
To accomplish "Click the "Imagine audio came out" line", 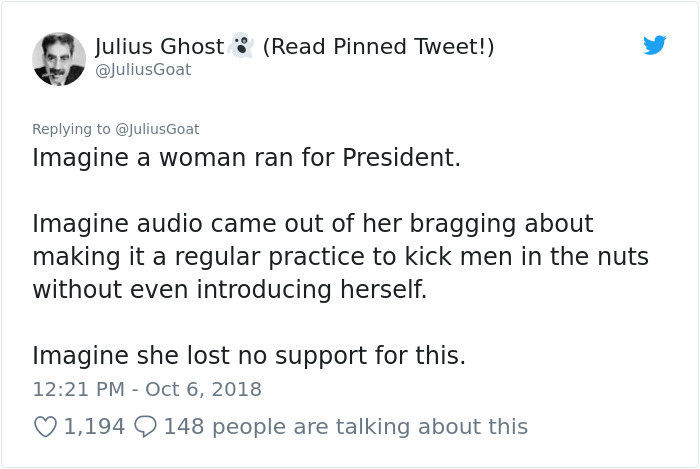I will (x=312, y=223).
